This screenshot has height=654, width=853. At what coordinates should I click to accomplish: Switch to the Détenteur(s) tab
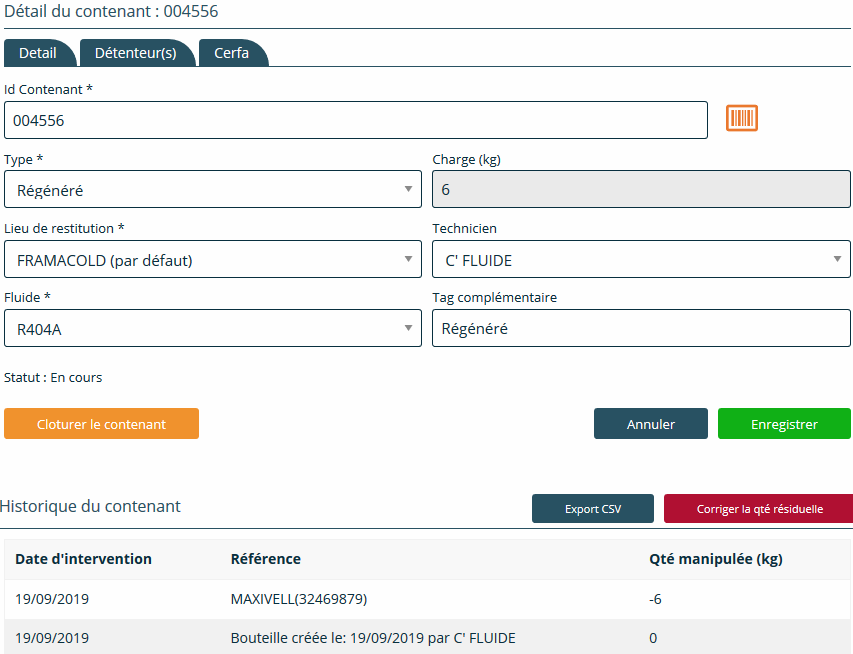[x=135, y=53]
